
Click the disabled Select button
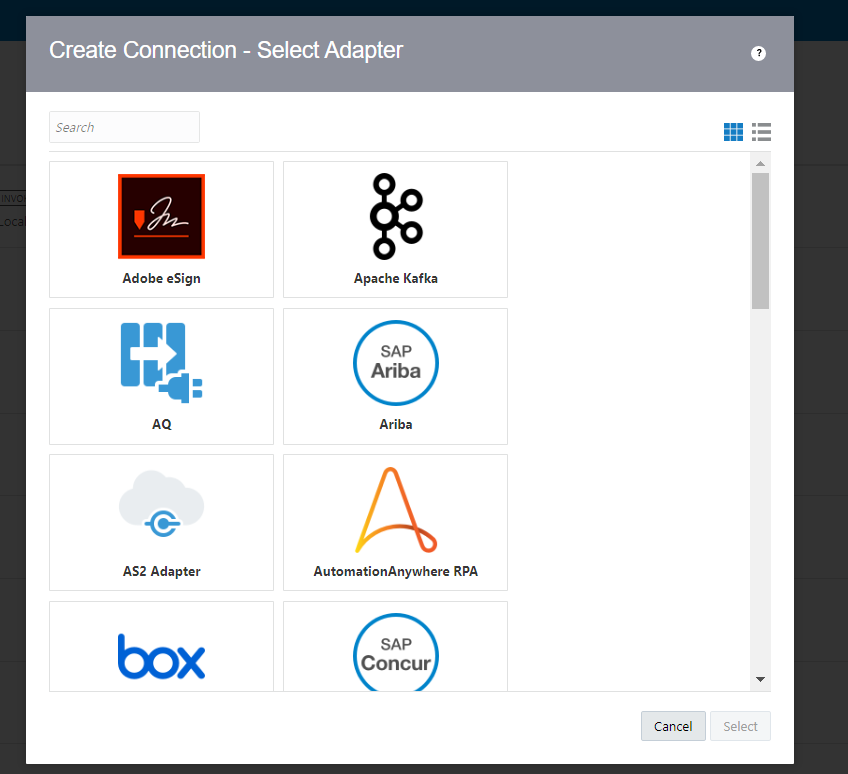(x=740, y=726)
